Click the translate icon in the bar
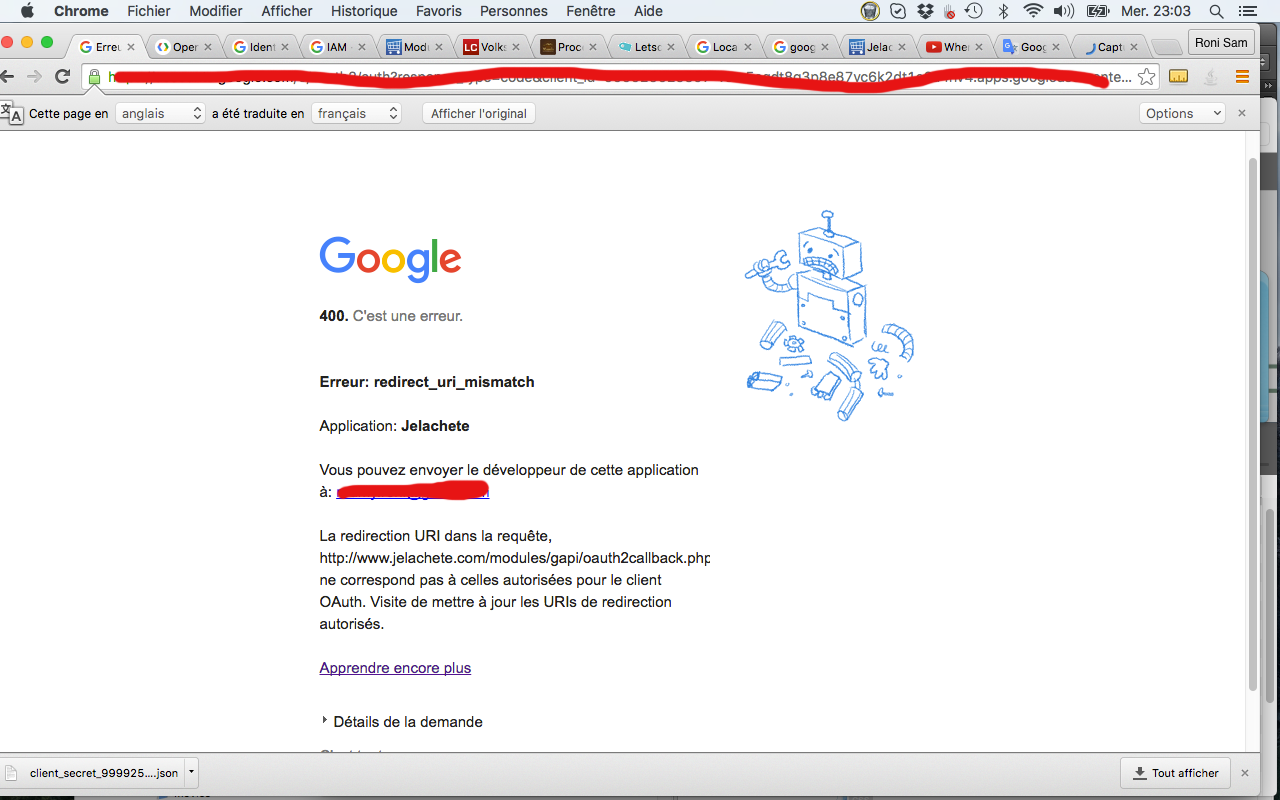This screenshot has width=1280, height=800. pos(13,114)
